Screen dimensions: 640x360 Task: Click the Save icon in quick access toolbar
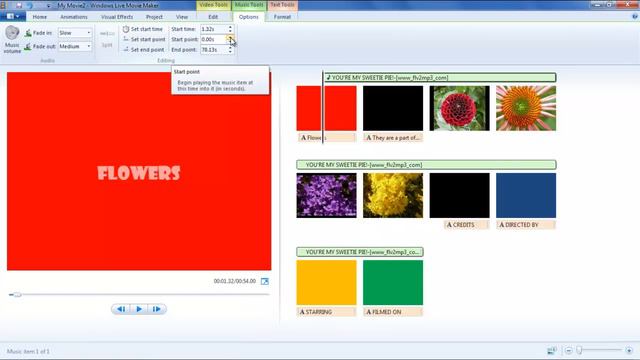tap(19, 5)
